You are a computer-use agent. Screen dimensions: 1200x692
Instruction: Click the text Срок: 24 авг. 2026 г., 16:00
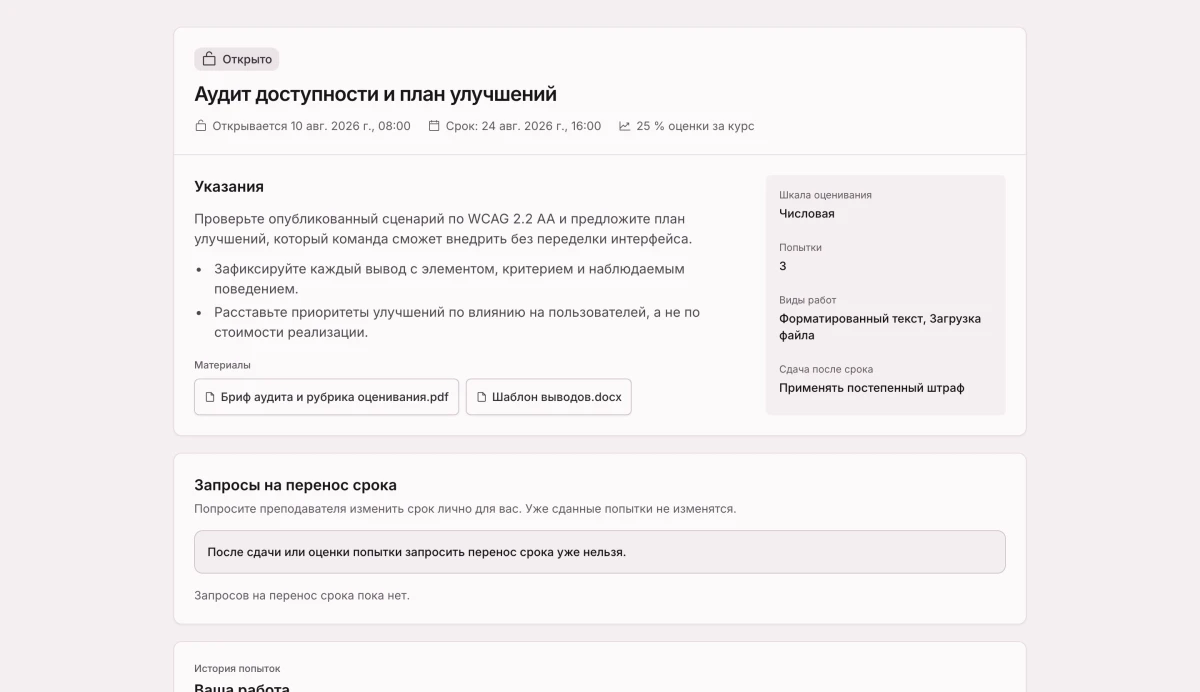tap(524, 126)
